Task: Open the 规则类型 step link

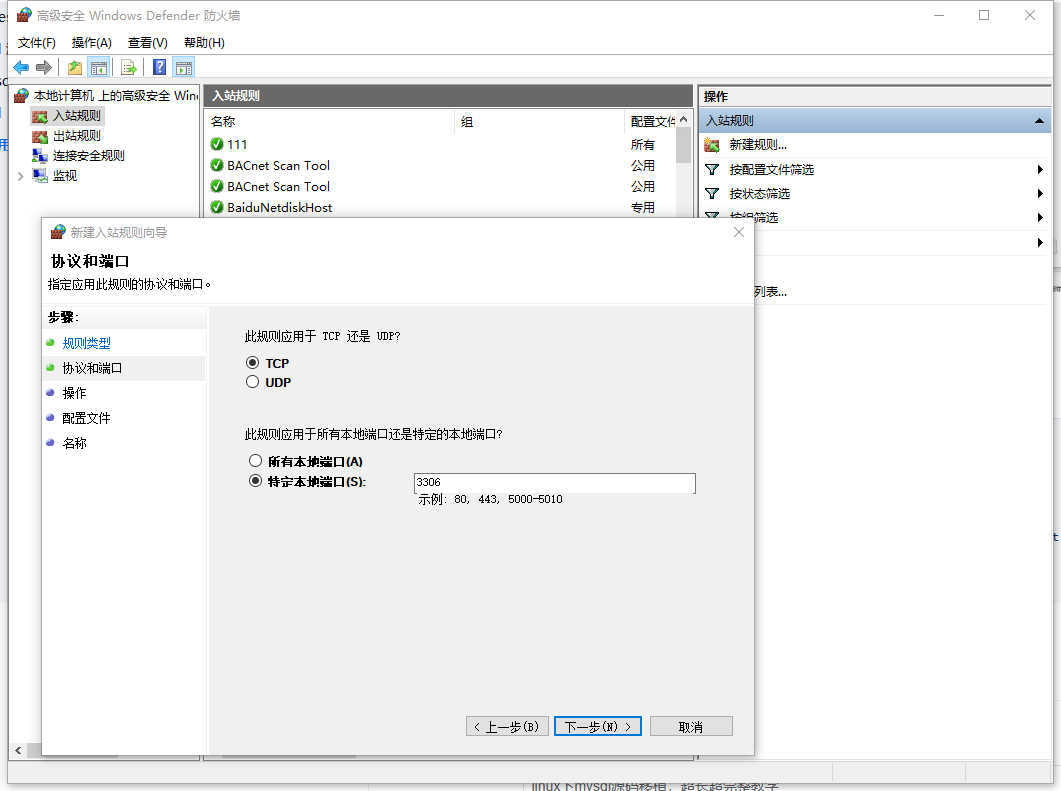Action: click(86, 343)
